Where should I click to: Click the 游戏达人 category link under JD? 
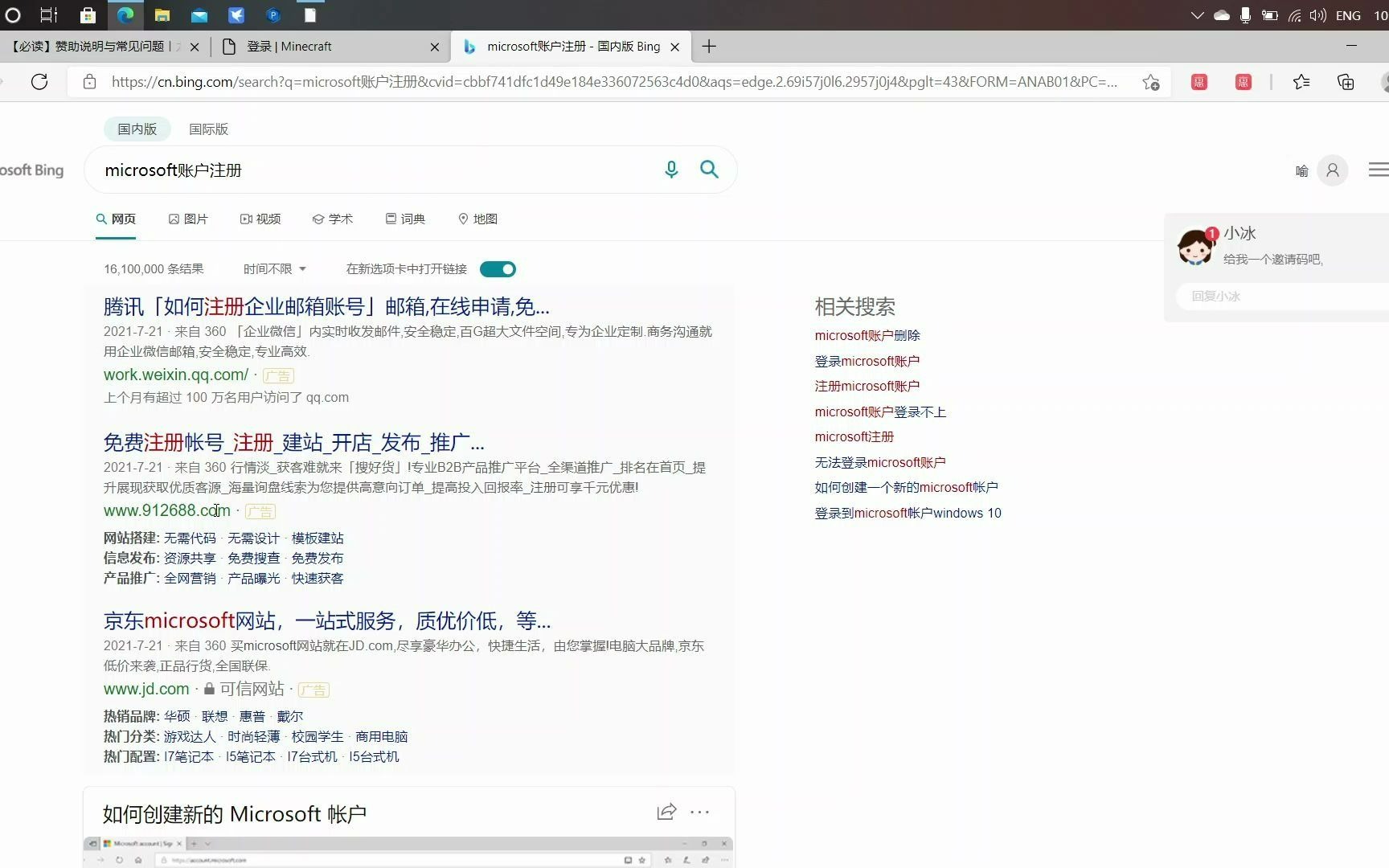coord(190,736)
